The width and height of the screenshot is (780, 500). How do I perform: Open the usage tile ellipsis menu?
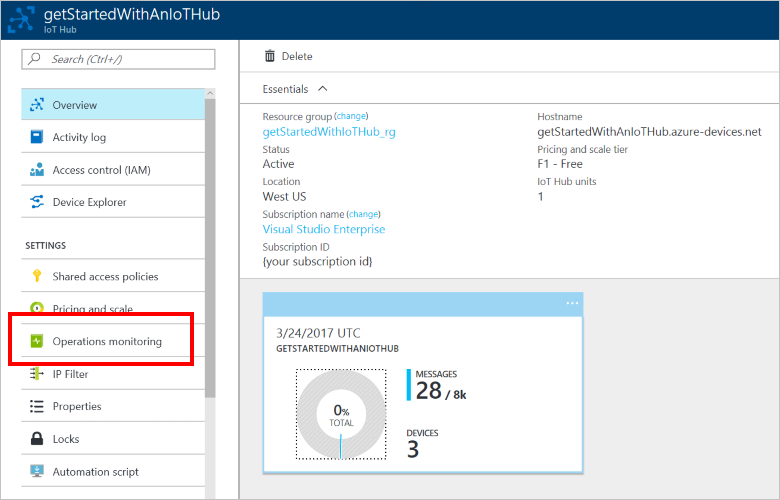pos(572,303)
